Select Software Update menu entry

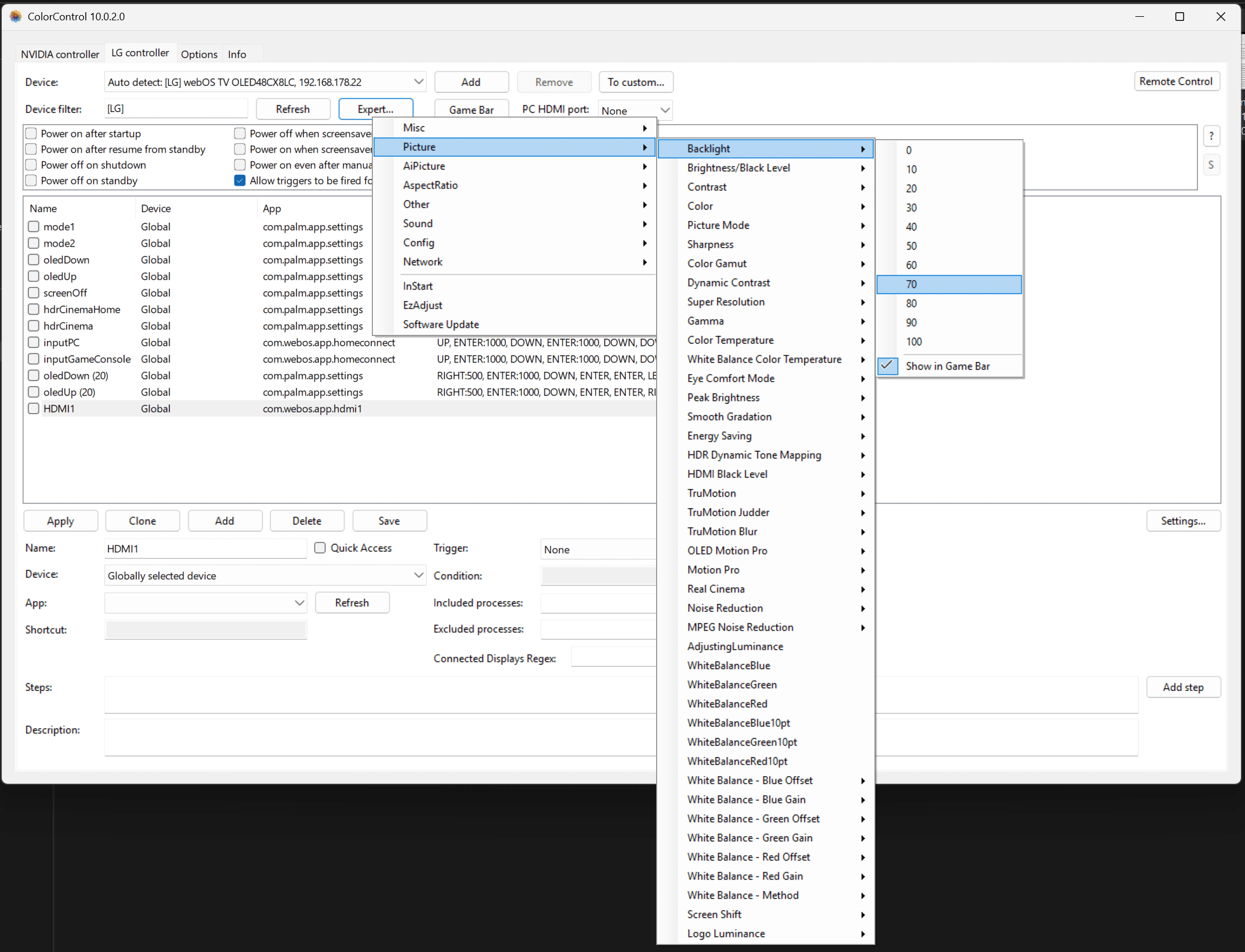[x=515, y=324]
